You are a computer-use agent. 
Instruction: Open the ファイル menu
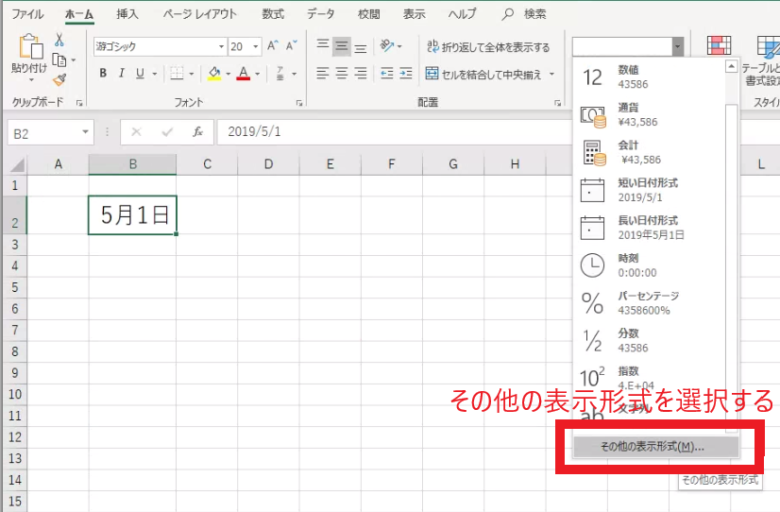click(28, 14)
